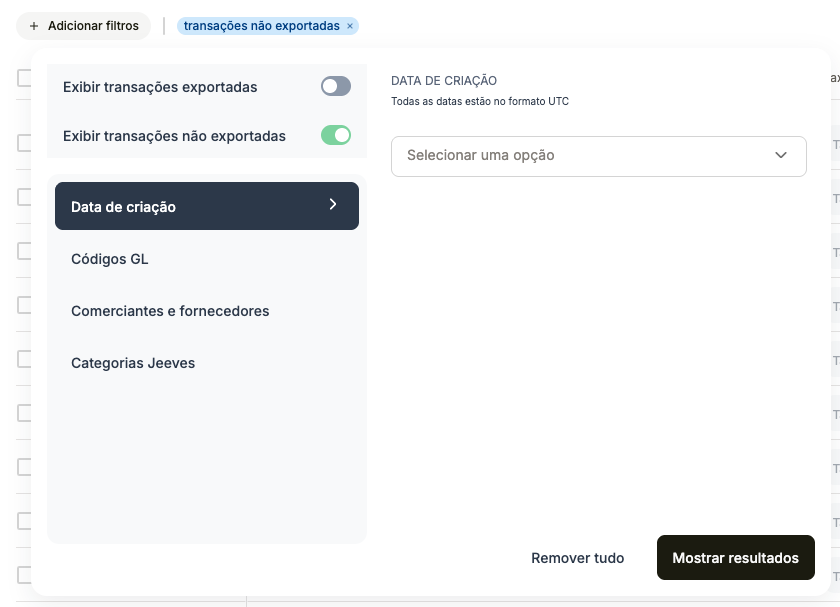Tick the last visible row checkbox at the bottom

tap(24, 575)
